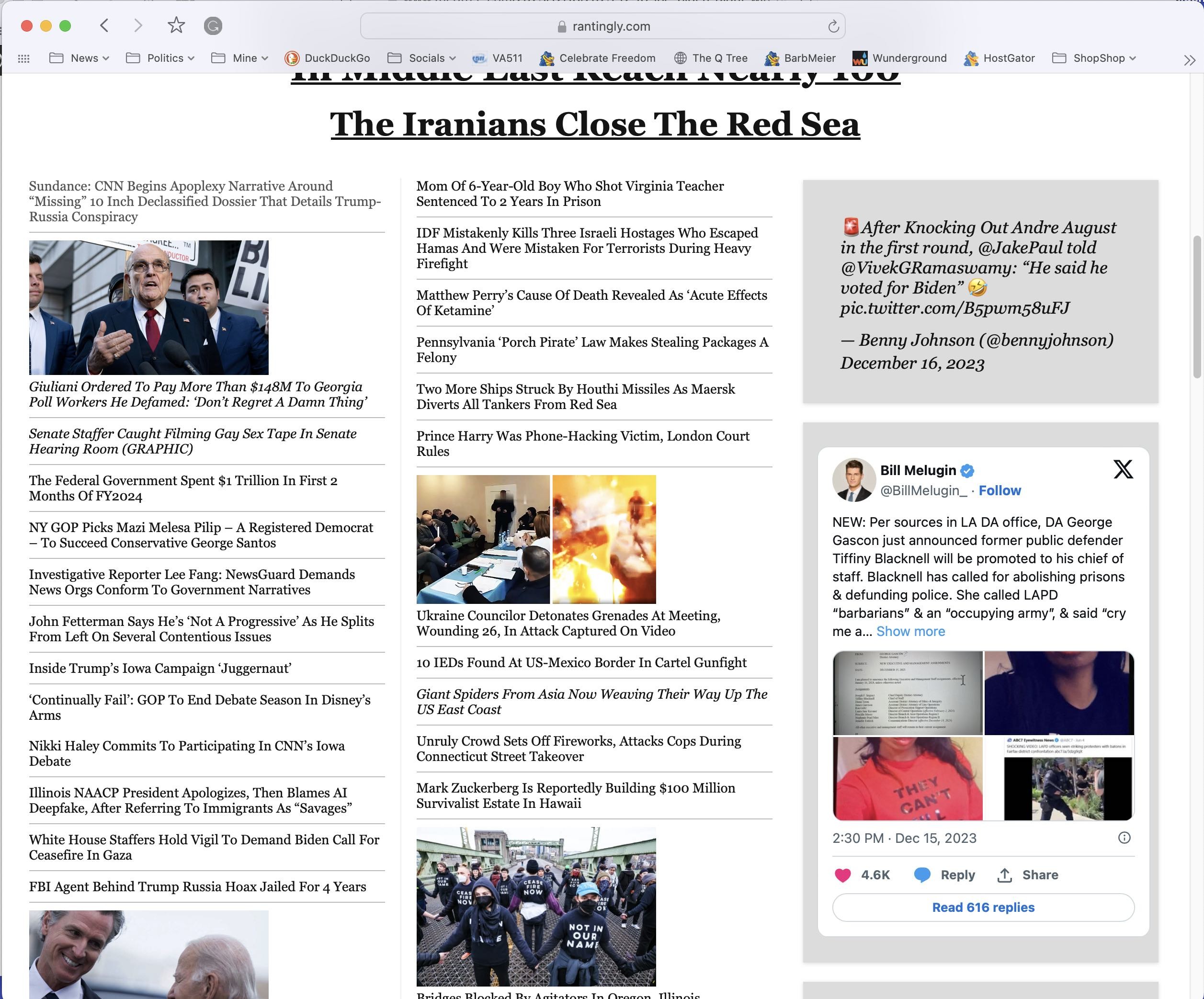Open the Sundance CNN Apoplexy Narrative article

pos(205,201)
